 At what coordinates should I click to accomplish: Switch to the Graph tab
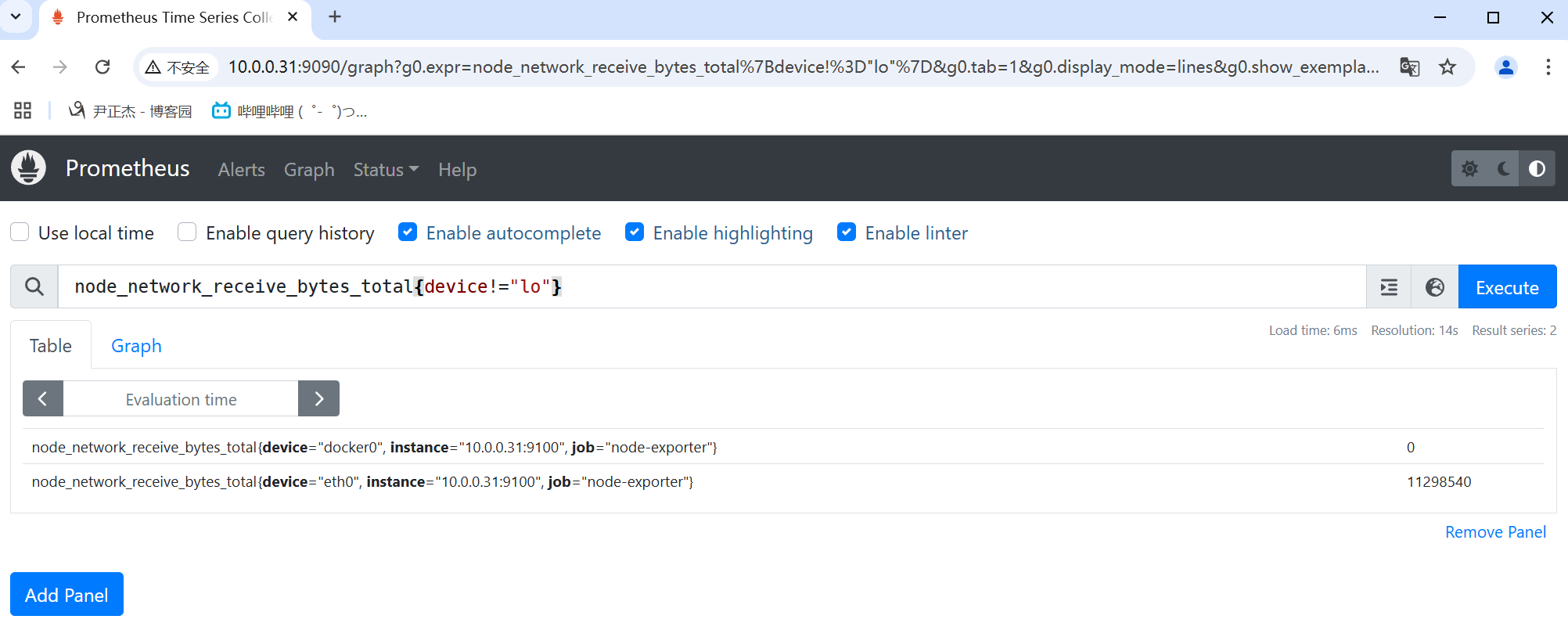pyautogui.click(x=136, y=346)
